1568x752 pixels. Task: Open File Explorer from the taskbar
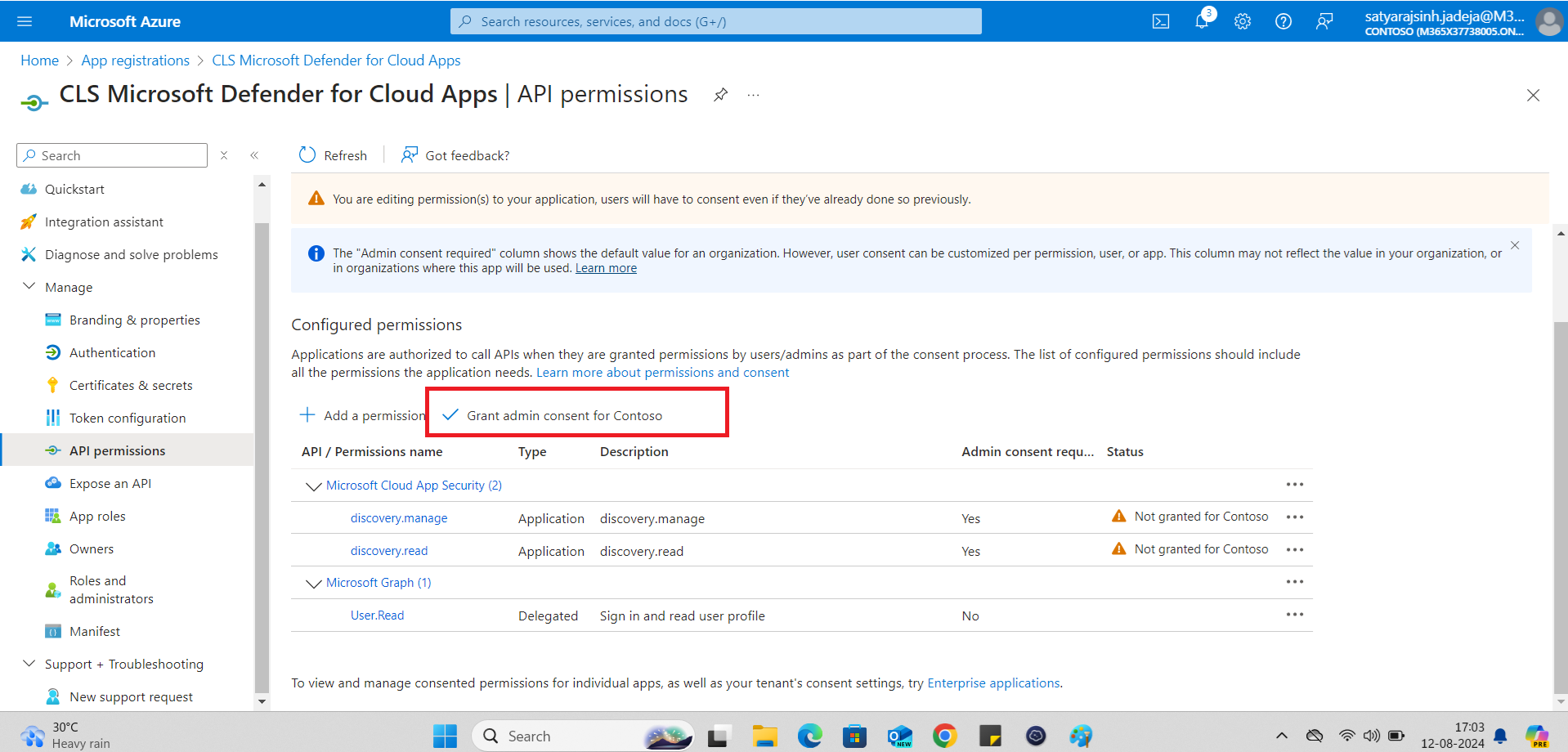[x=765, y=736]
